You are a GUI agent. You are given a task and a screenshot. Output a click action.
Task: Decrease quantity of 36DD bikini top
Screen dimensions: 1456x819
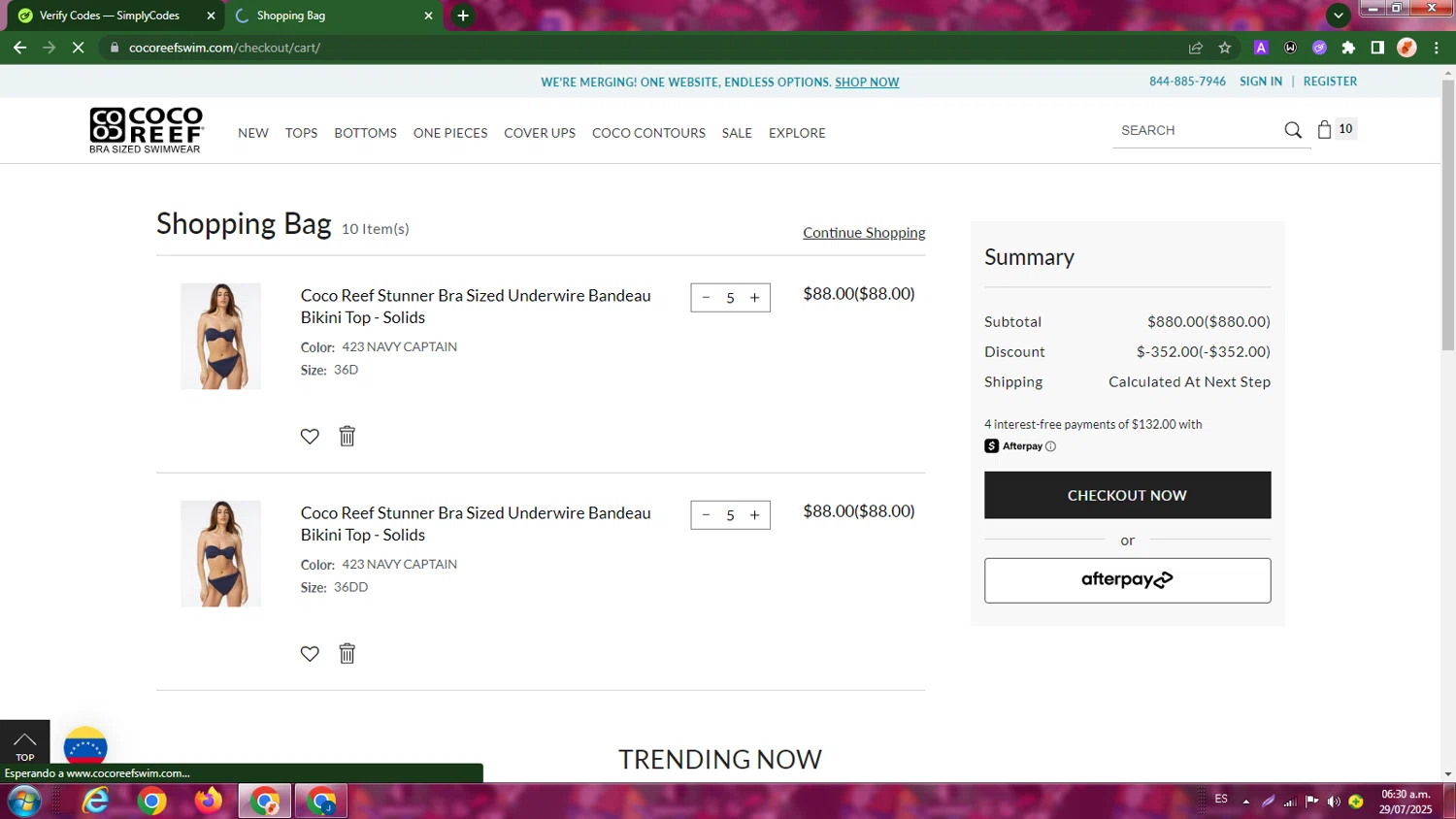tap(706, 515)
